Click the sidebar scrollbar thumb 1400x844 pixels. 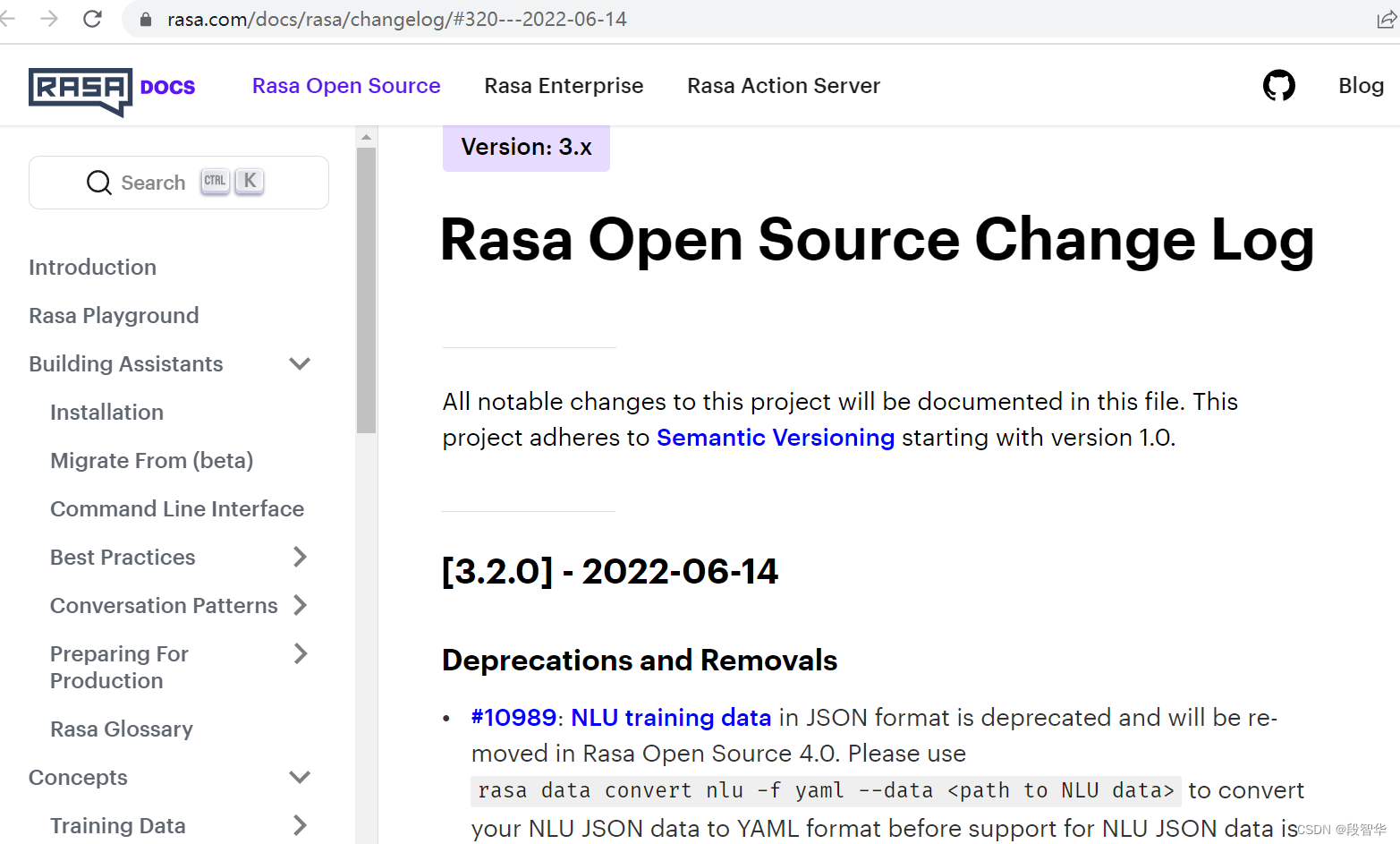click(x=366, y=290)
